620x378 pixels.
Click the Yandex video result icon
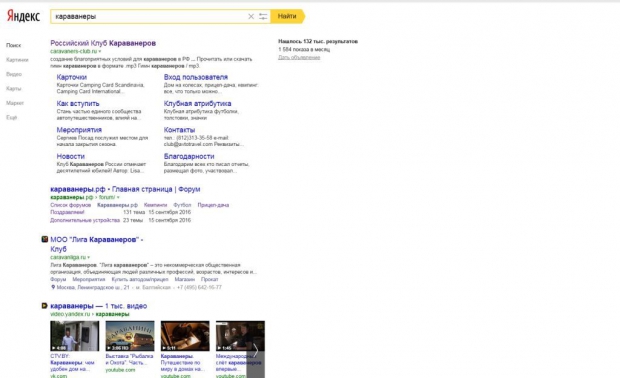45,306
